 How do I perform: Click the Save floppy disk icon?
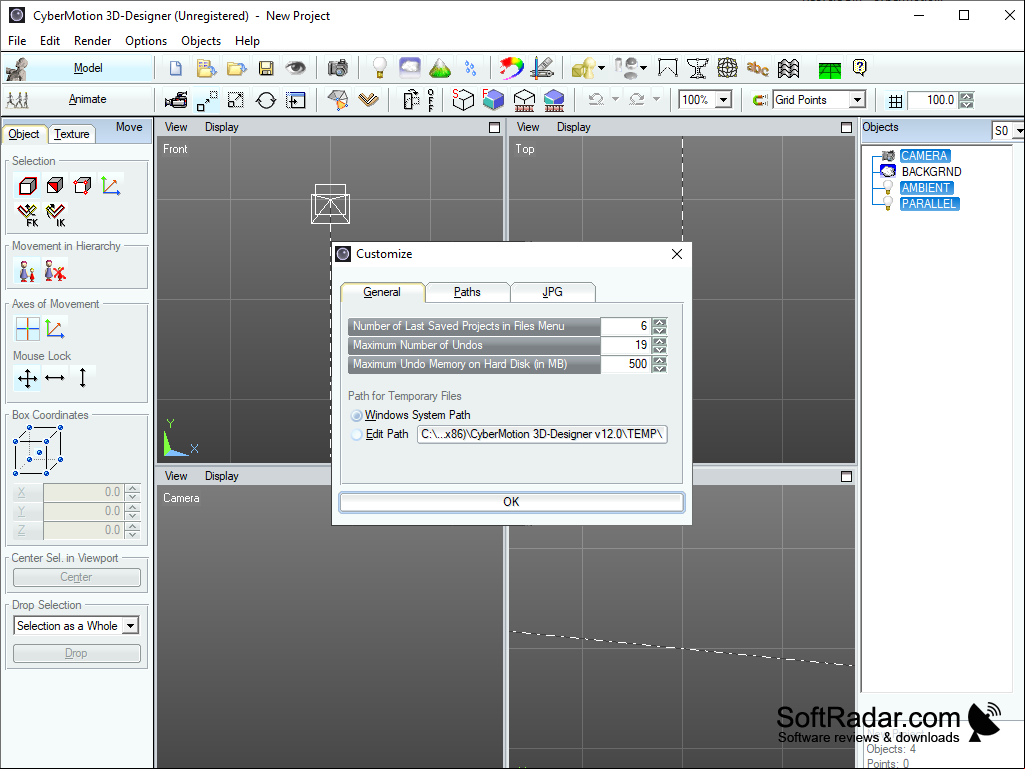(x=266, y=68)
